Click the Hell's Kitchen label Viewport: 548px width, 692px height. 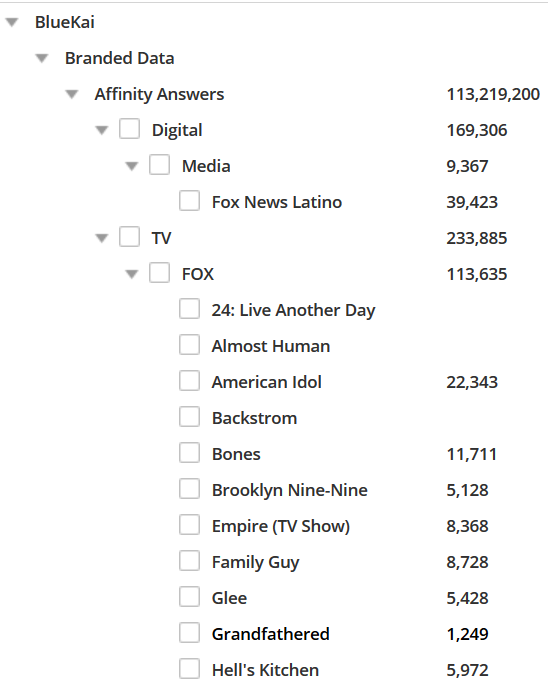pyautogui.click(x=265, y=670)
